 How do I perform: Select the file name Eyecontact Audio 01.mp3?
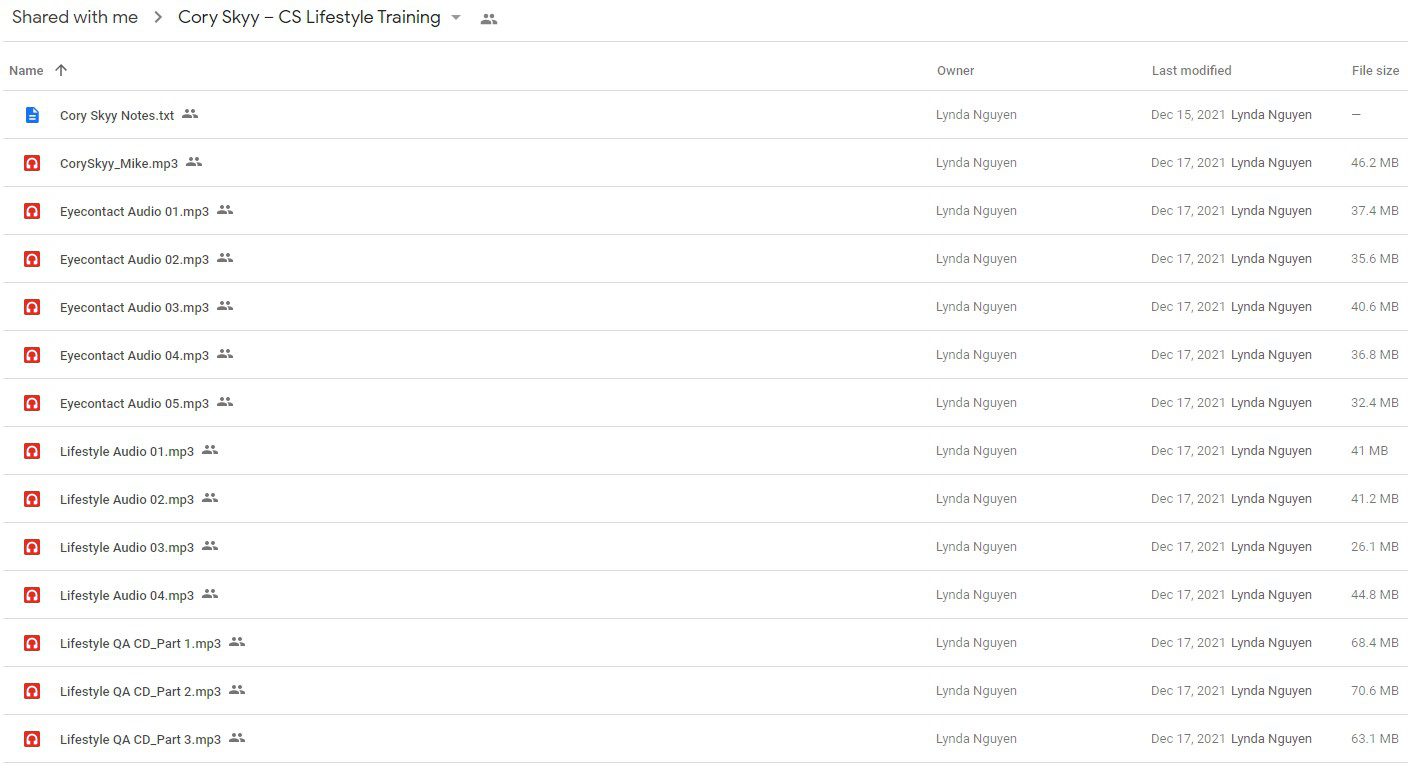click(134, 211)
